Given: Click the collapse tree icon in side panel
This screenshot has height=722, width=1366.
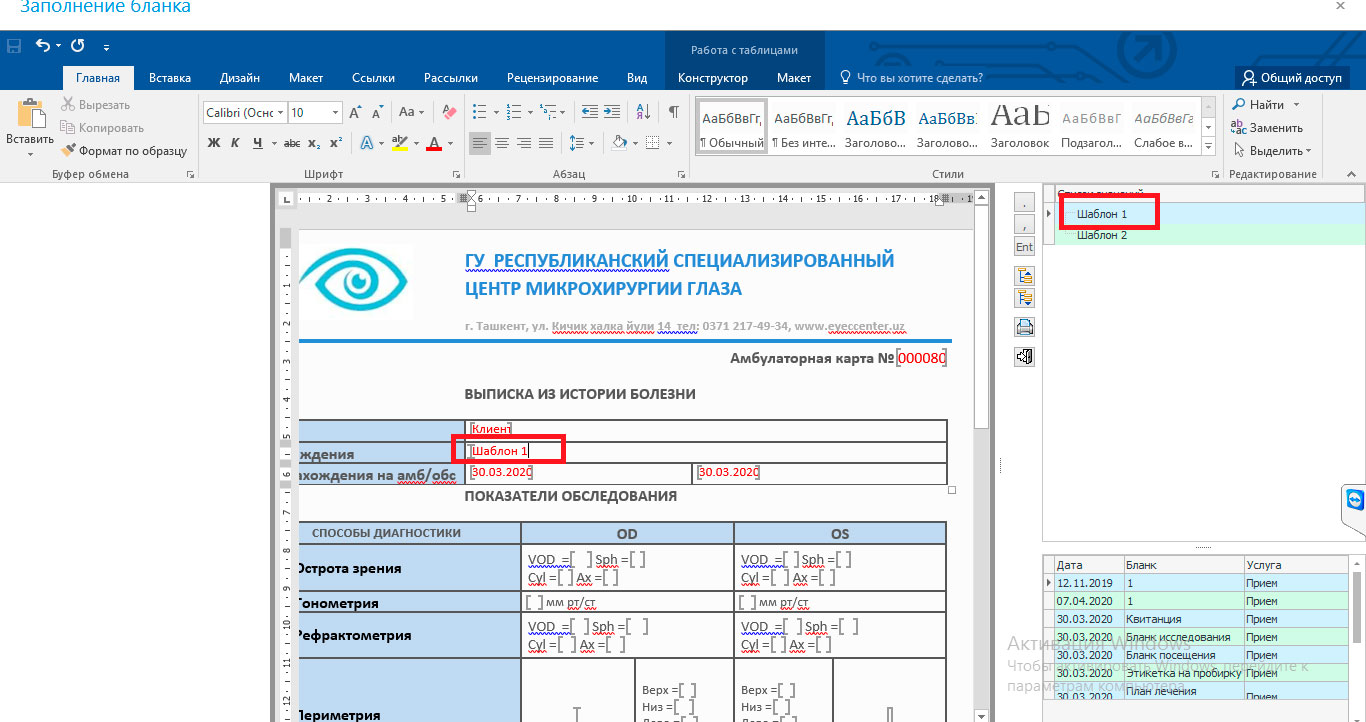Looking at the screenshot, I should (1024, 275).
